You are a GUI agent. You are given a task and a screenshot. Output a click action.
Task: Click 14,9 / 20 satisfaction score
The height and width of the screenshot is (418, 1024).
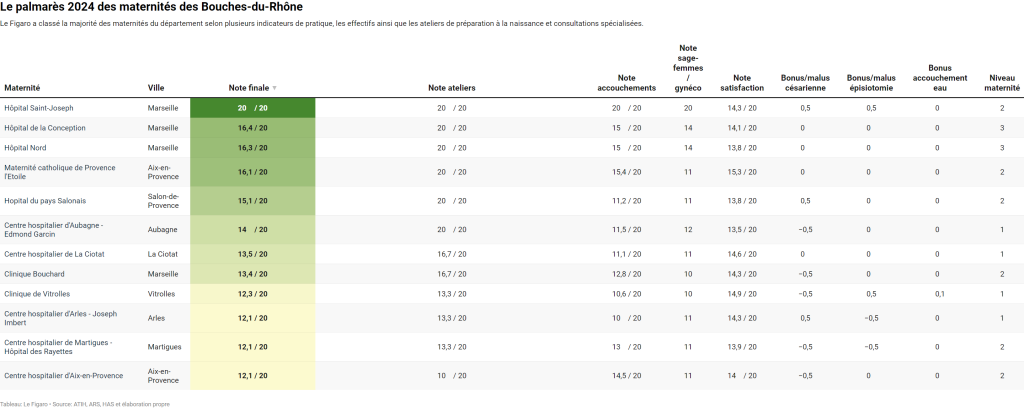pos(742,294)
